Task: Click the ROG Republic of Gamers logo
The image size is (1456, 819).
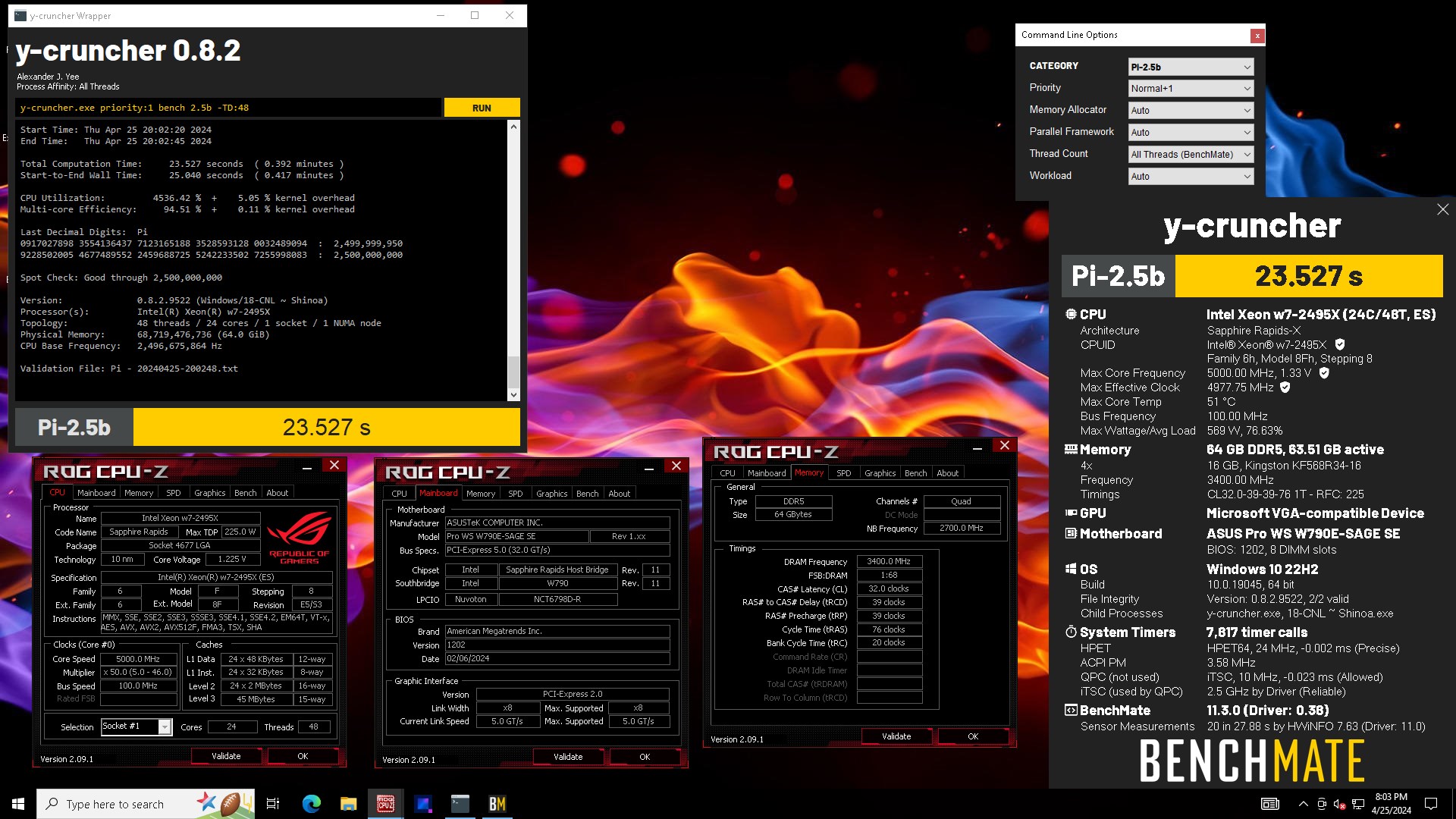Action: pos(300,538)
